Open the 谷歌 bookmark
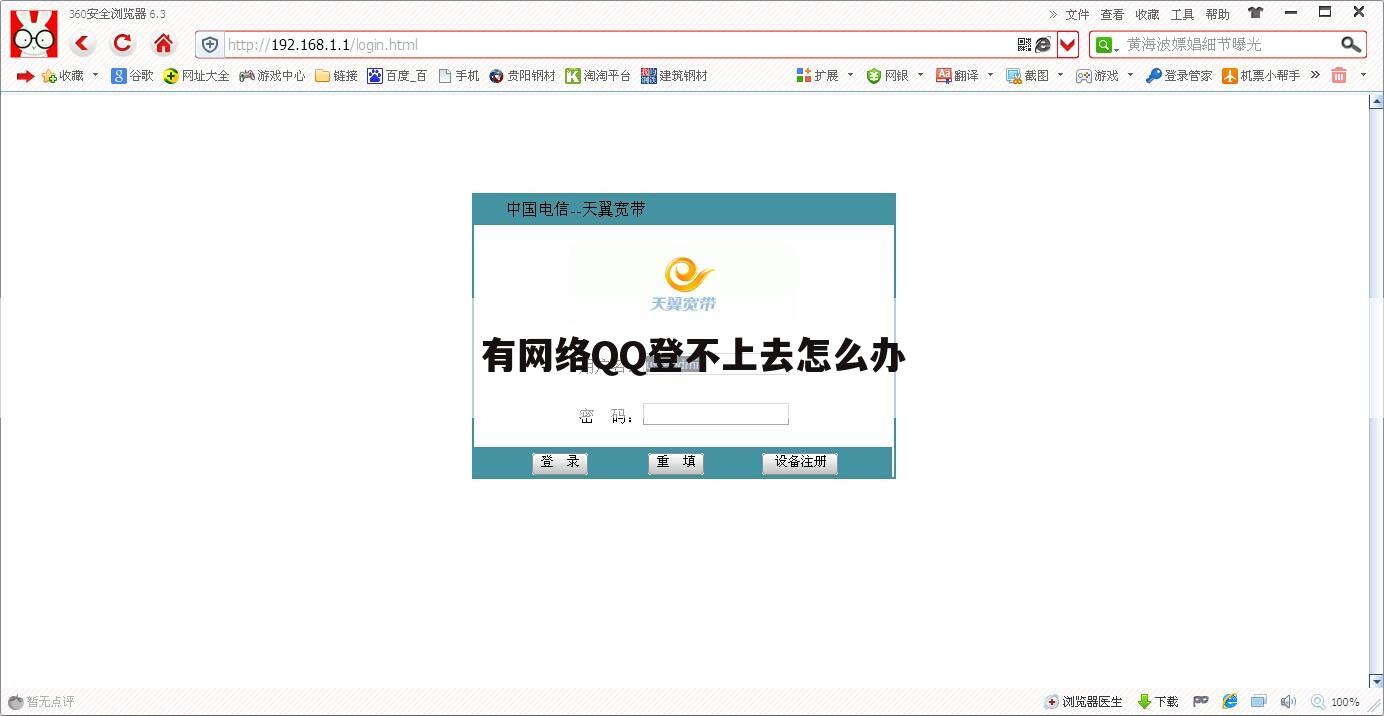Image resolution: width=1384 pixels, height=716 pixels. pyautogui.click(x=132, y=76)
